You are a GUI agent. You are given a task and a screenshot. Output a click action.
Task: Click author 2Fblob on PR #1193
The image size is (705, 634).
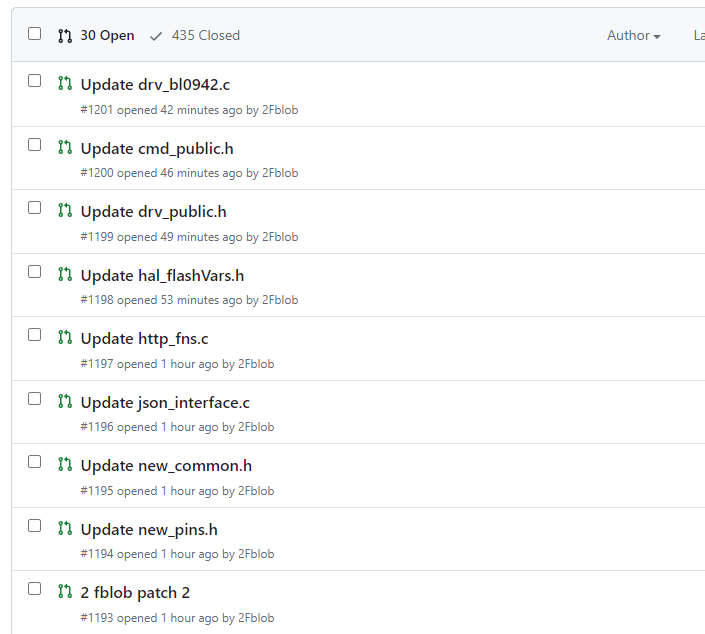click(256, 618)
